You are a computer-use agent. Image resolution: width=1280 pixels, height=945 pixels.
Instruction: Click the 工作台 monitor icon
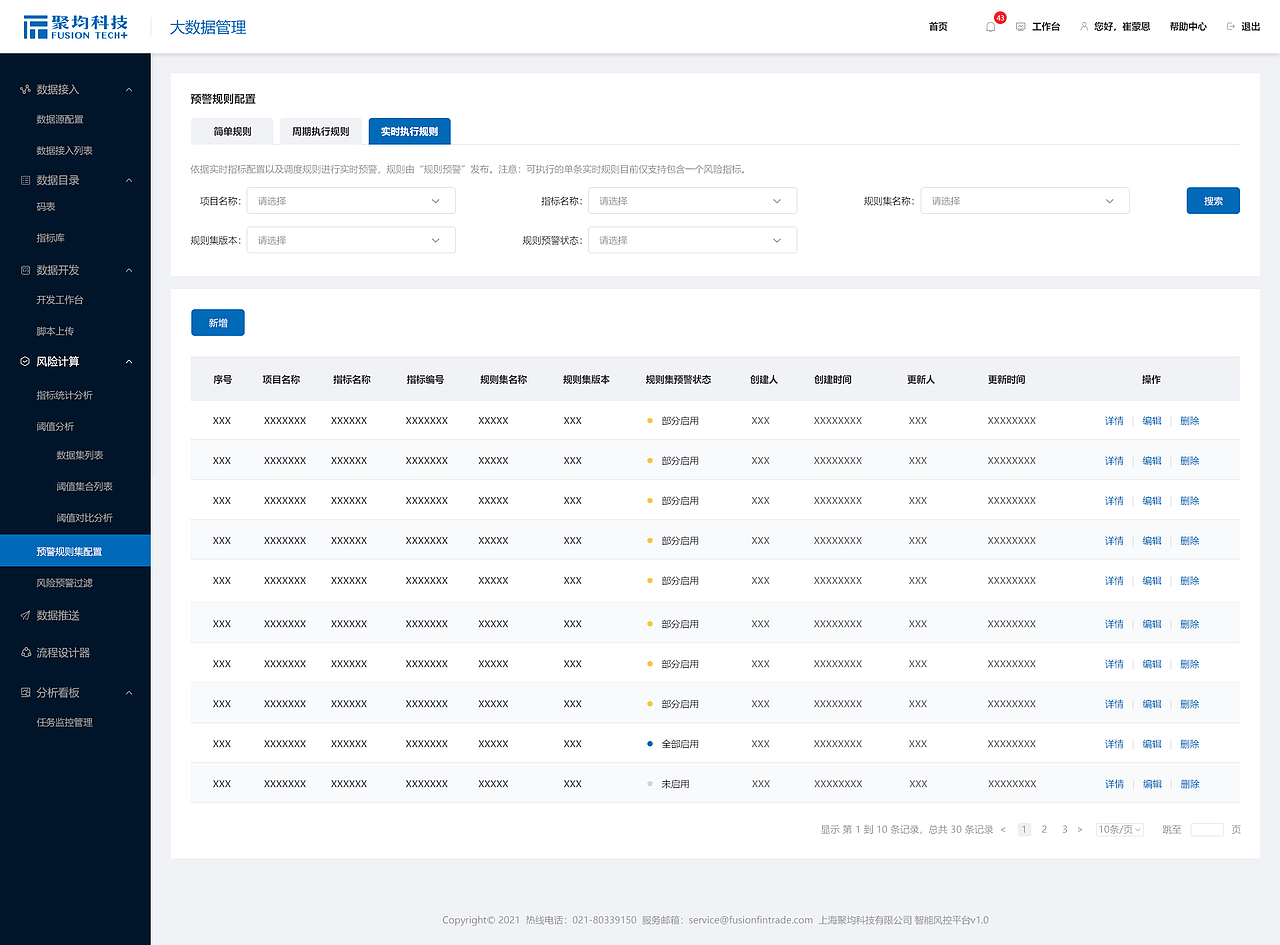[x=1020, y=27]
